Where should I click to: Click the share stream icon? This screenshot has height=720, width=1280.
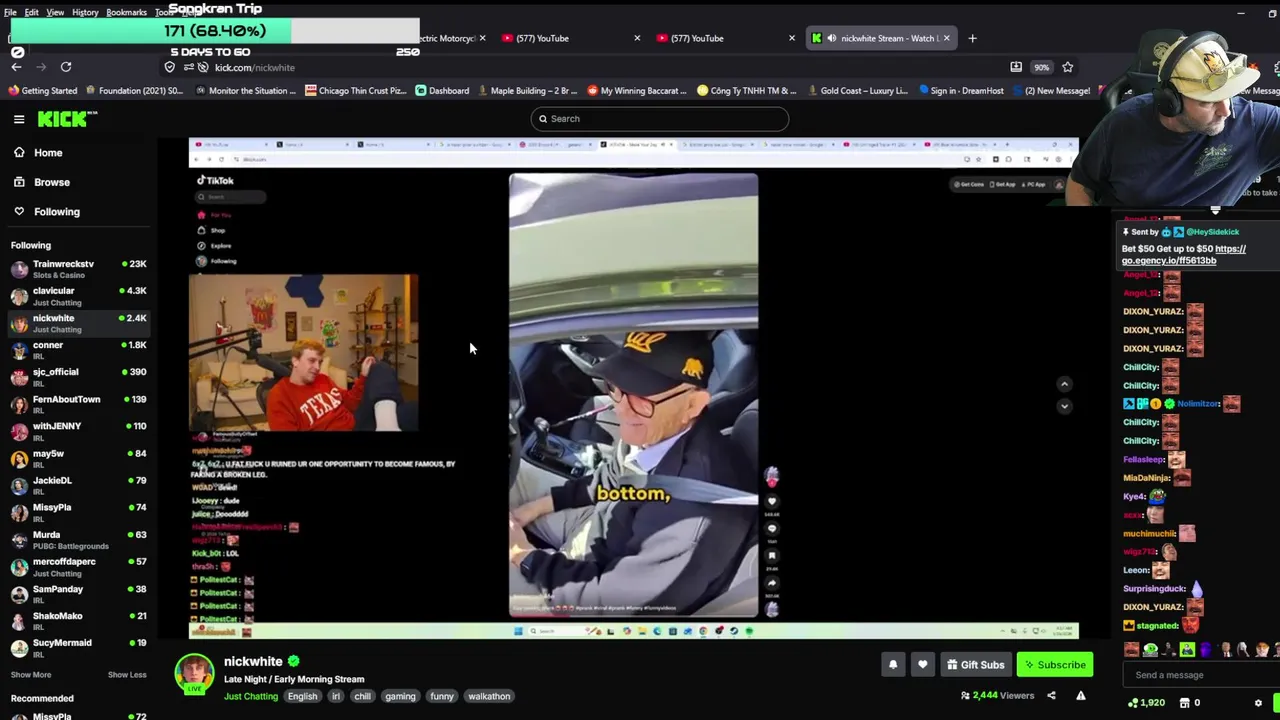coord(1051,696)
